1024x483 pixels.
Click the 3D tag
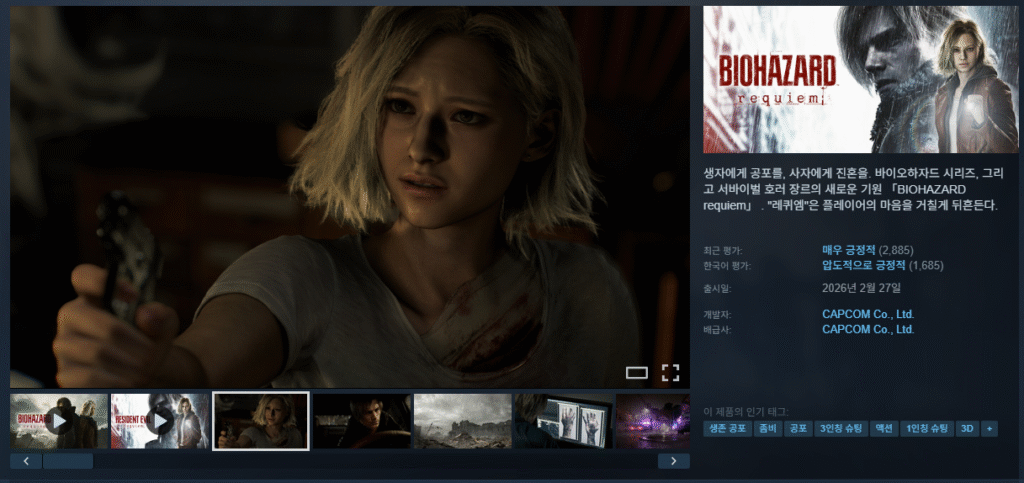(967, 429)
